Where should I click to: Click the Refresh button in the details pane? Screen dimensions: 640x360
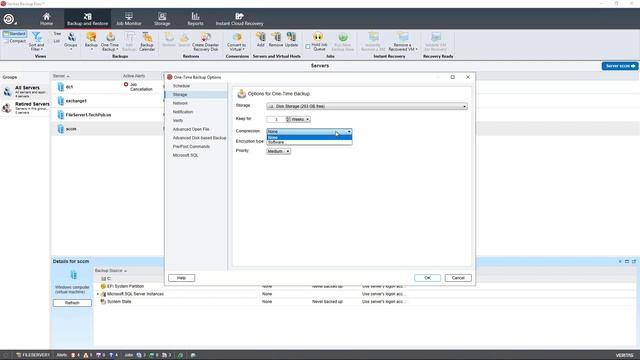[72, 303]
